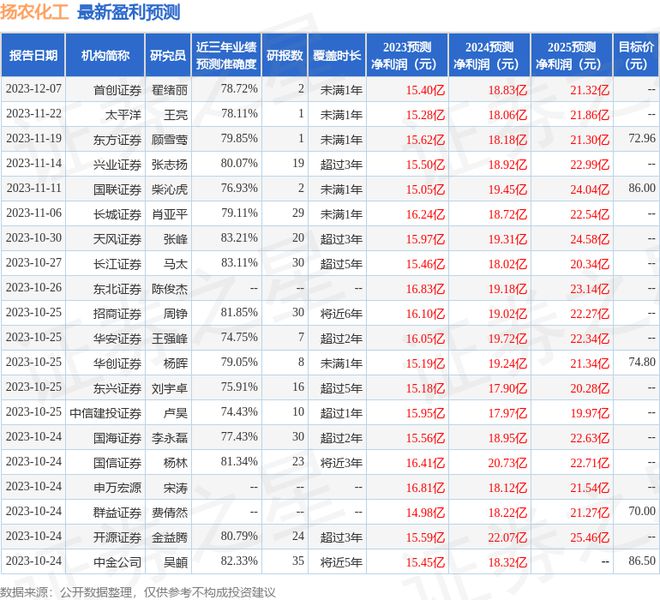Select institution 华创证券

117,363
